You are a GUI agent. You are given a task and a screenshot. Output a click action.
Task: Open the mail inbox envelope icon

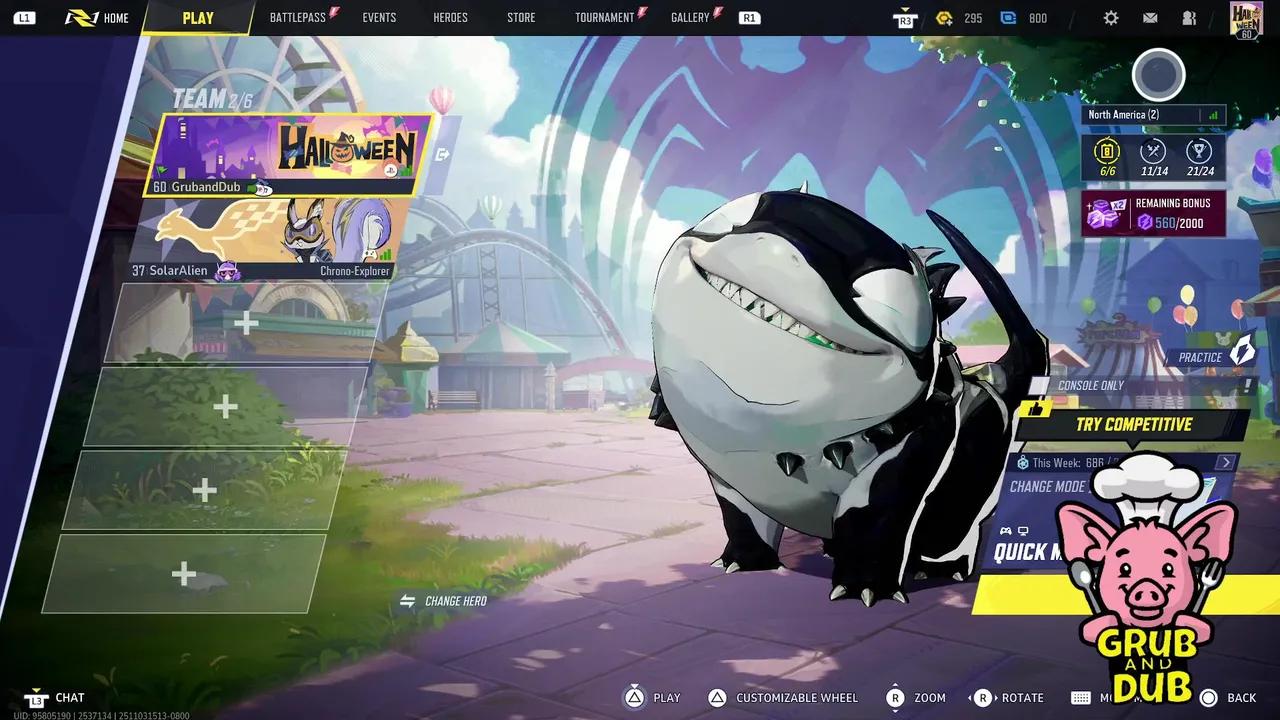(1150, 17)
